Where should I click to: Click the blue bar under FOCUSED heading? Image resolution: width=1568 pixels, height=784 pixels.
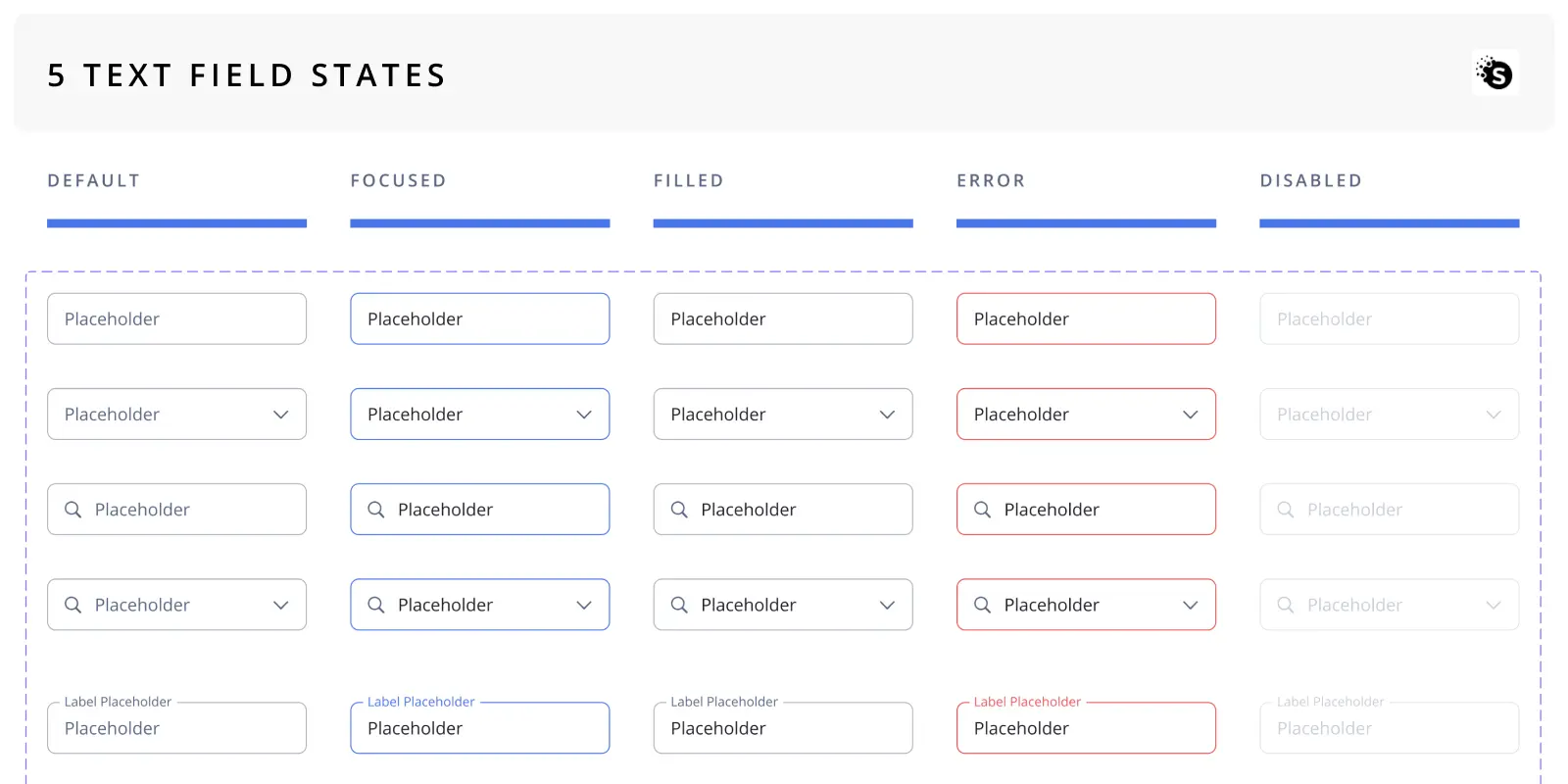coord(480,223)
